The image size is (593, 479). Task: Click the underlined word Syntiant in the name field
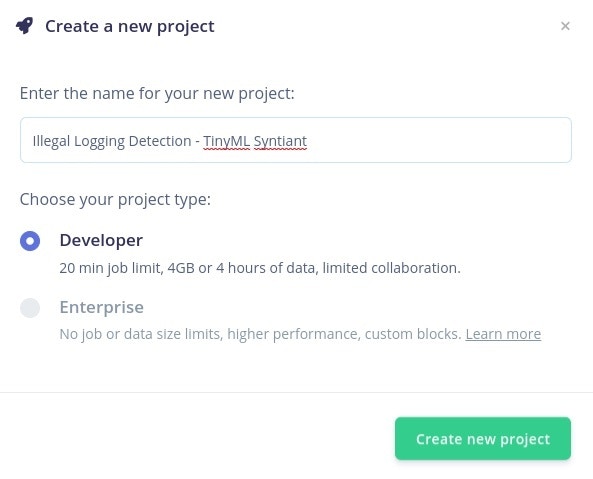point(280,141)
